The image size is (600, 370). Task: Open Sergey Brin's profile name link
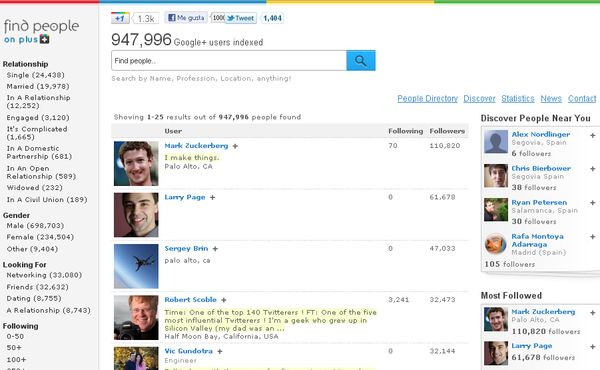coord(186,249)
